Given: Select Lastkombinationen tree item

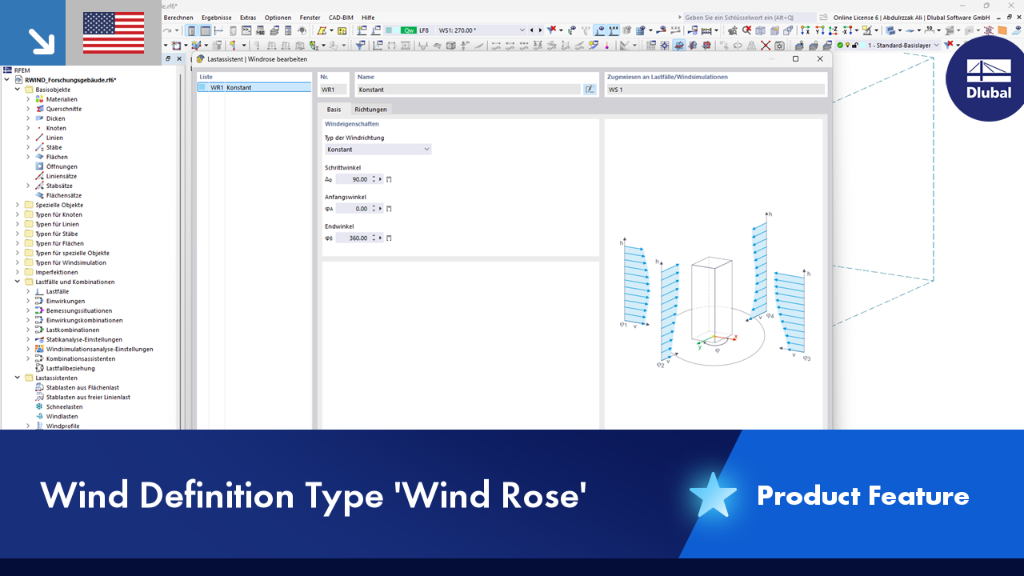Looking at the screenshot, I should tap(72, 330).
